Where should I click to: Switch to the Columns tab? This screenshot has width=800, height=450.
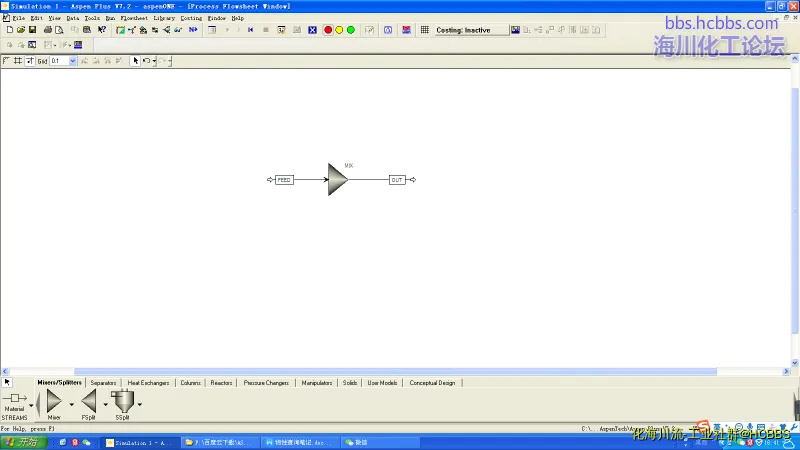(x=190, y=383)
